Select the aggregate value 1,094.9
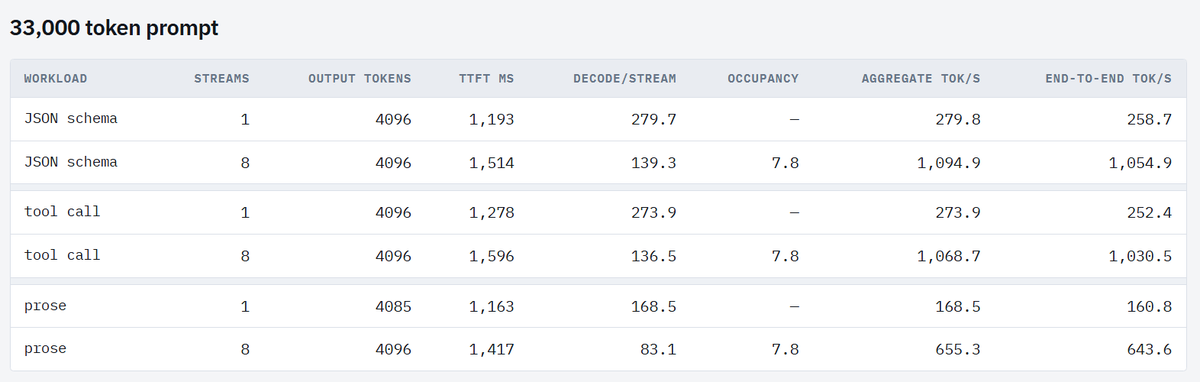The height and width of the screenshot is (382, 1200). click(x=949, y=162)
